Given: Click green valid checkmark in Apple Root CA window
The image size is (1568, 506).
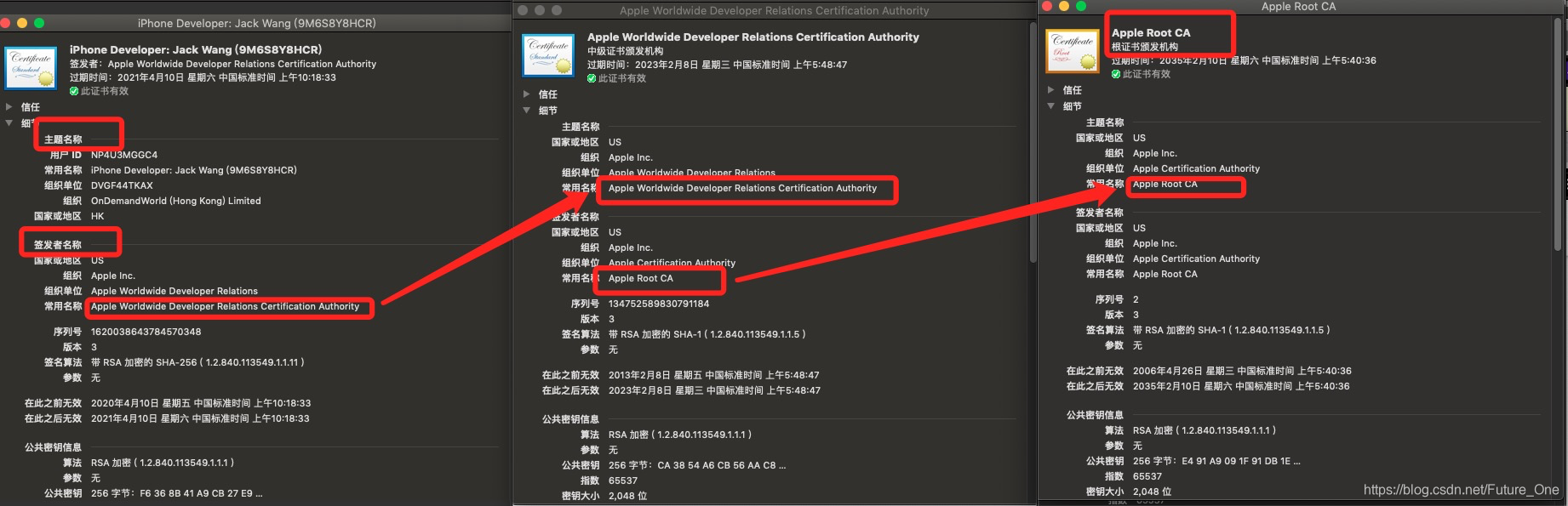Looking at the screenshot, I should click(x=1116, y=74).
